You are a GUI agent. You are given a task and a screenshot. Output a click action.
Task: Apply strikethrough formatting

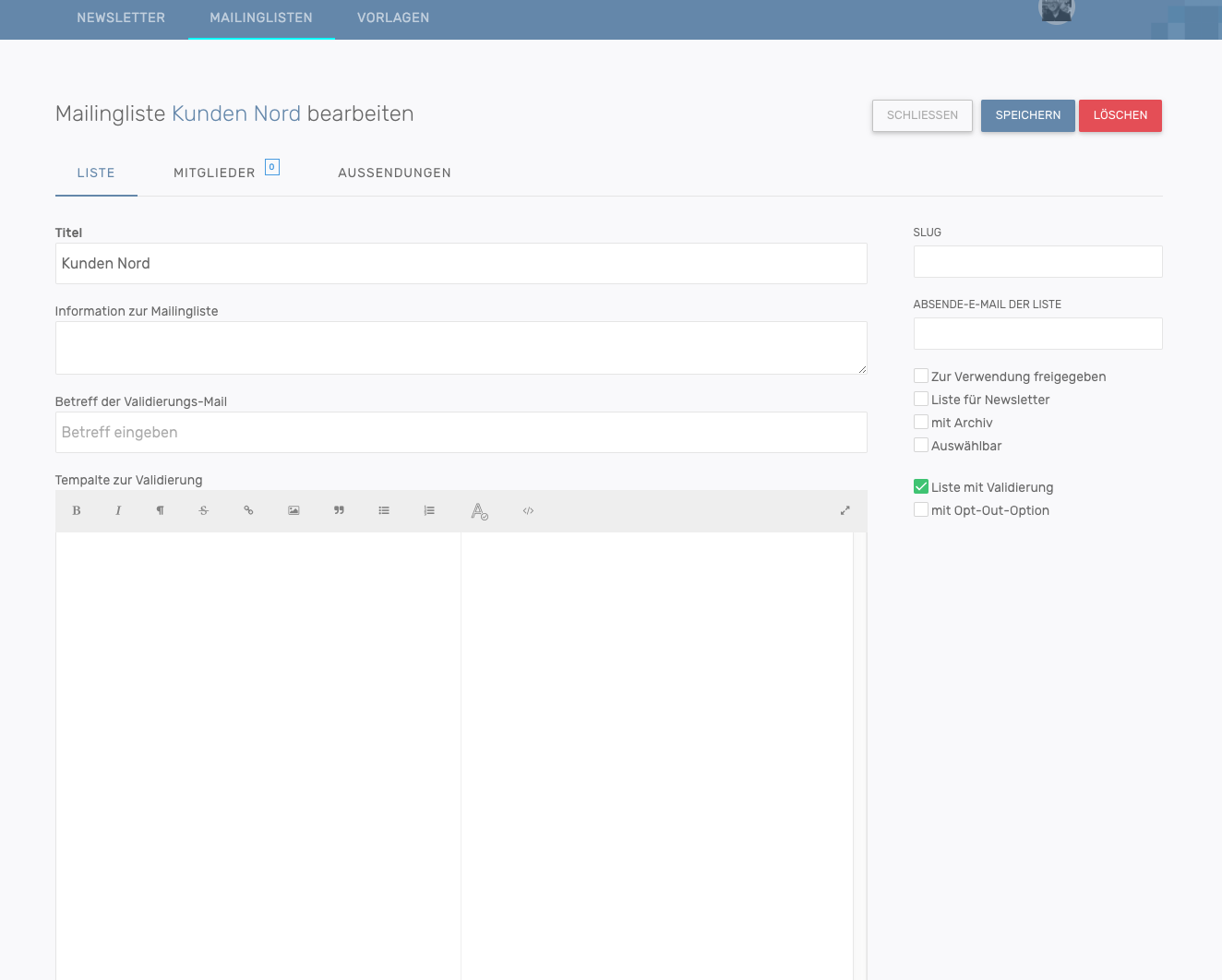click(x=204, y=510)
